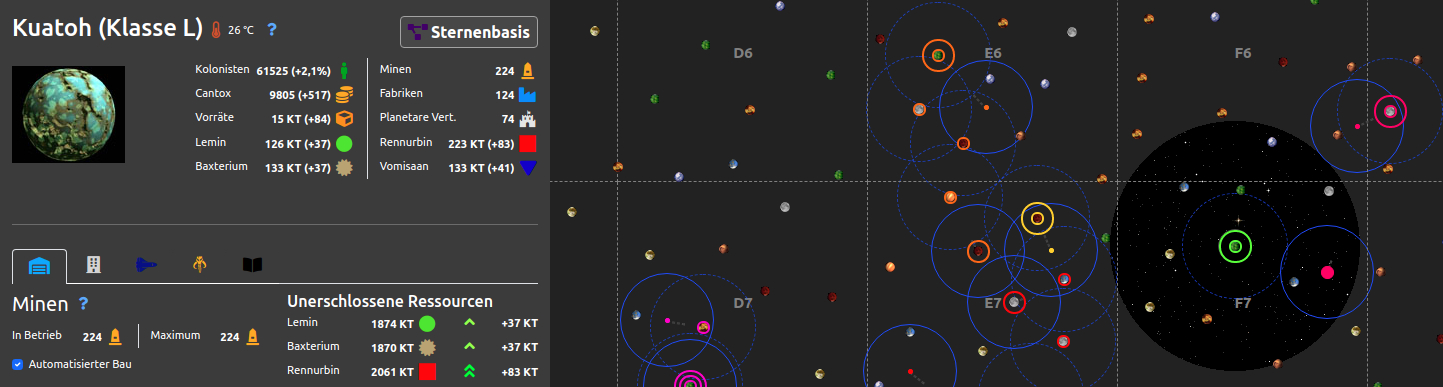This screenshot has width=1443, height=387.
Task: Click the F7 sector label
Action: [x=1243, y=303]
